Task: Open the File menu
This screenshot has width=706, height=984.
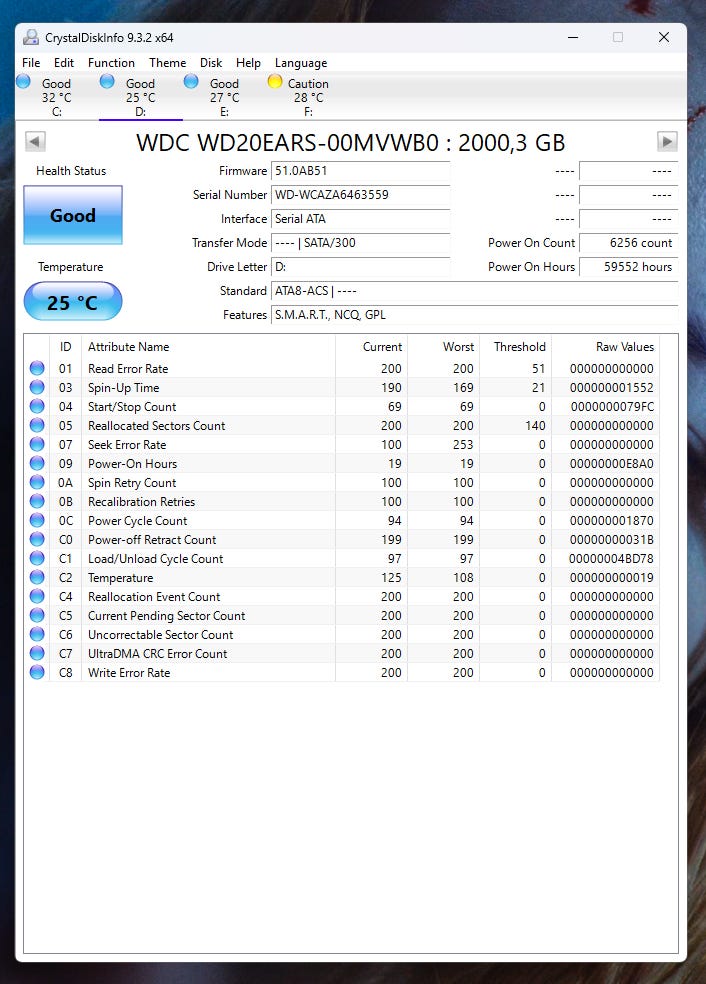Action: 31,63
